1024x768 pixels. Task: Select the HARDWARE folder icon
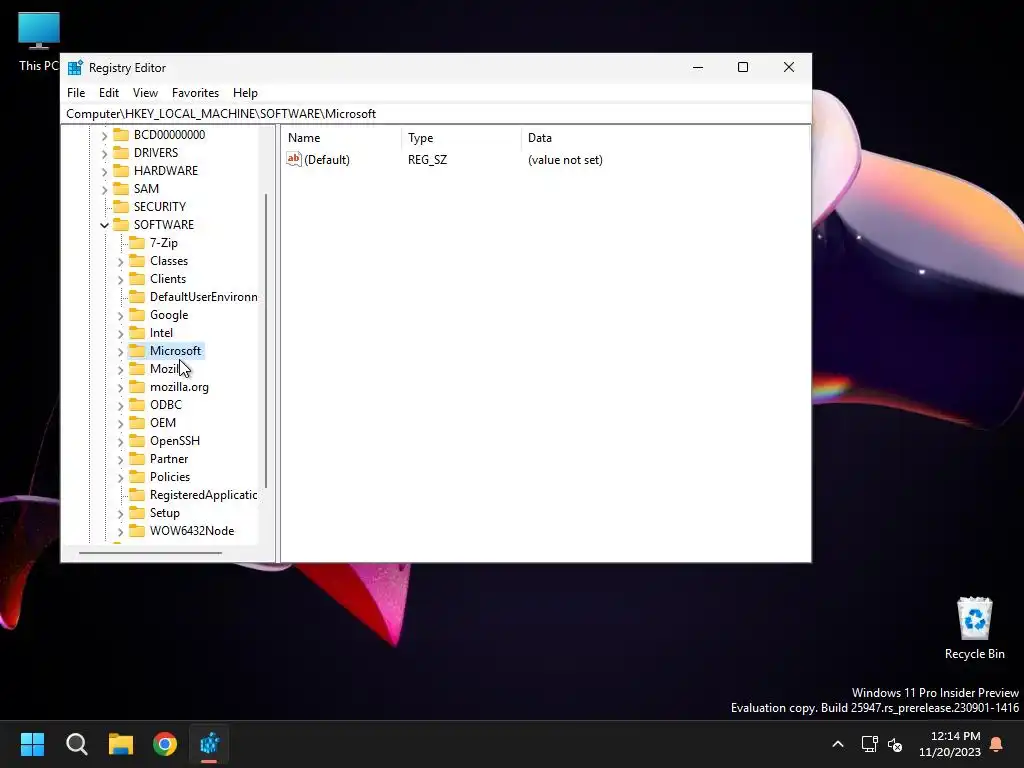121,170
